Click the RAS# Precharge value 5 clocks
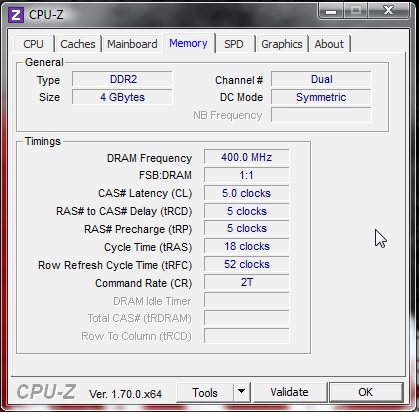Screen dimensions: 419x412 coord(247,229)
